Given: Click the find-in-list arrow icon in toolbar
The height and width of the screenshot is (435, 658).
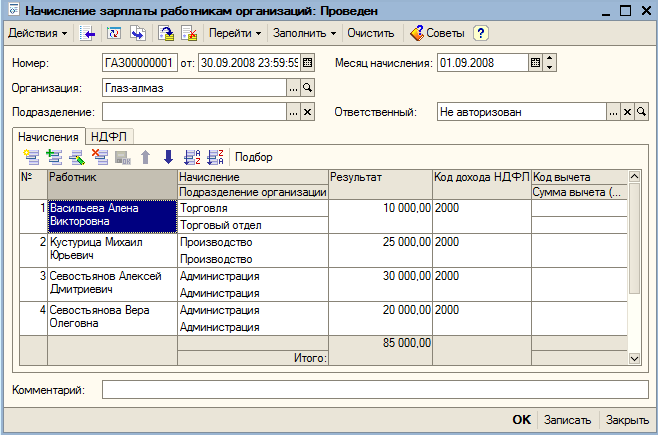Looking at the screenshot, I should point(87,33).
